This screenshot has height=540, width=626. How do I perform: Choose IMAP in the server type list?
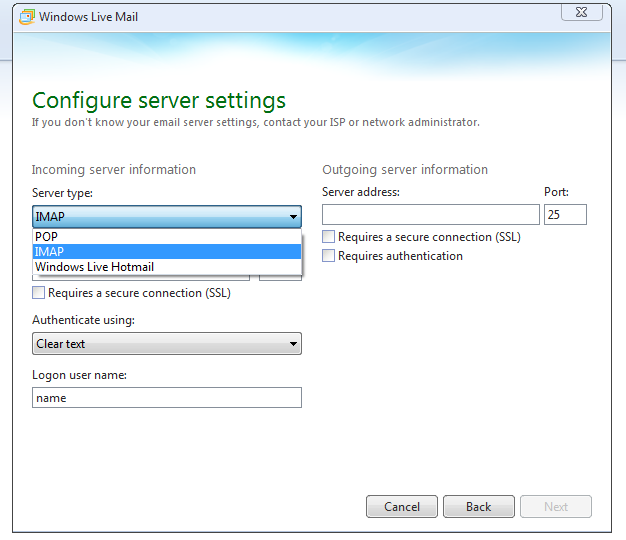coord(166,252)
